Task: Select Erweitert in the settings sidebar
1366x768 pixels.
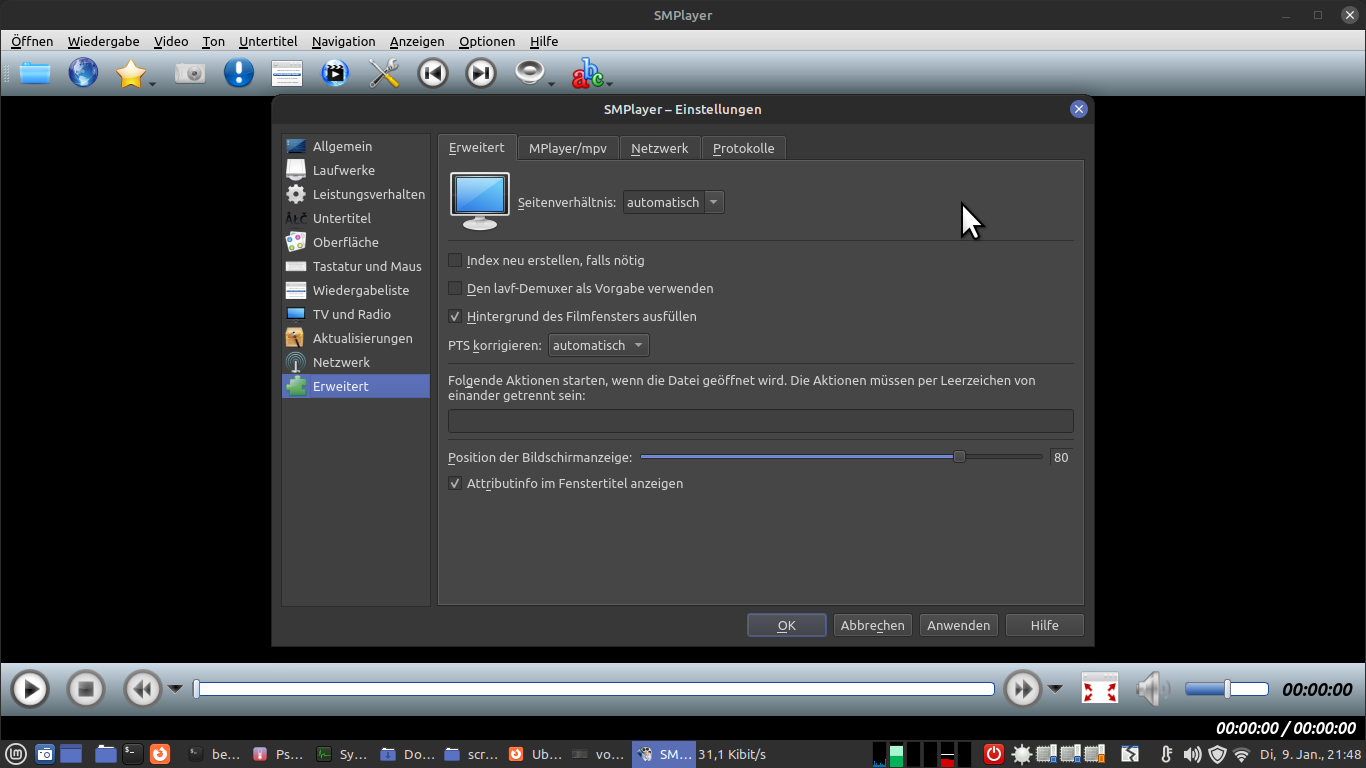Action: pos(356,386)
